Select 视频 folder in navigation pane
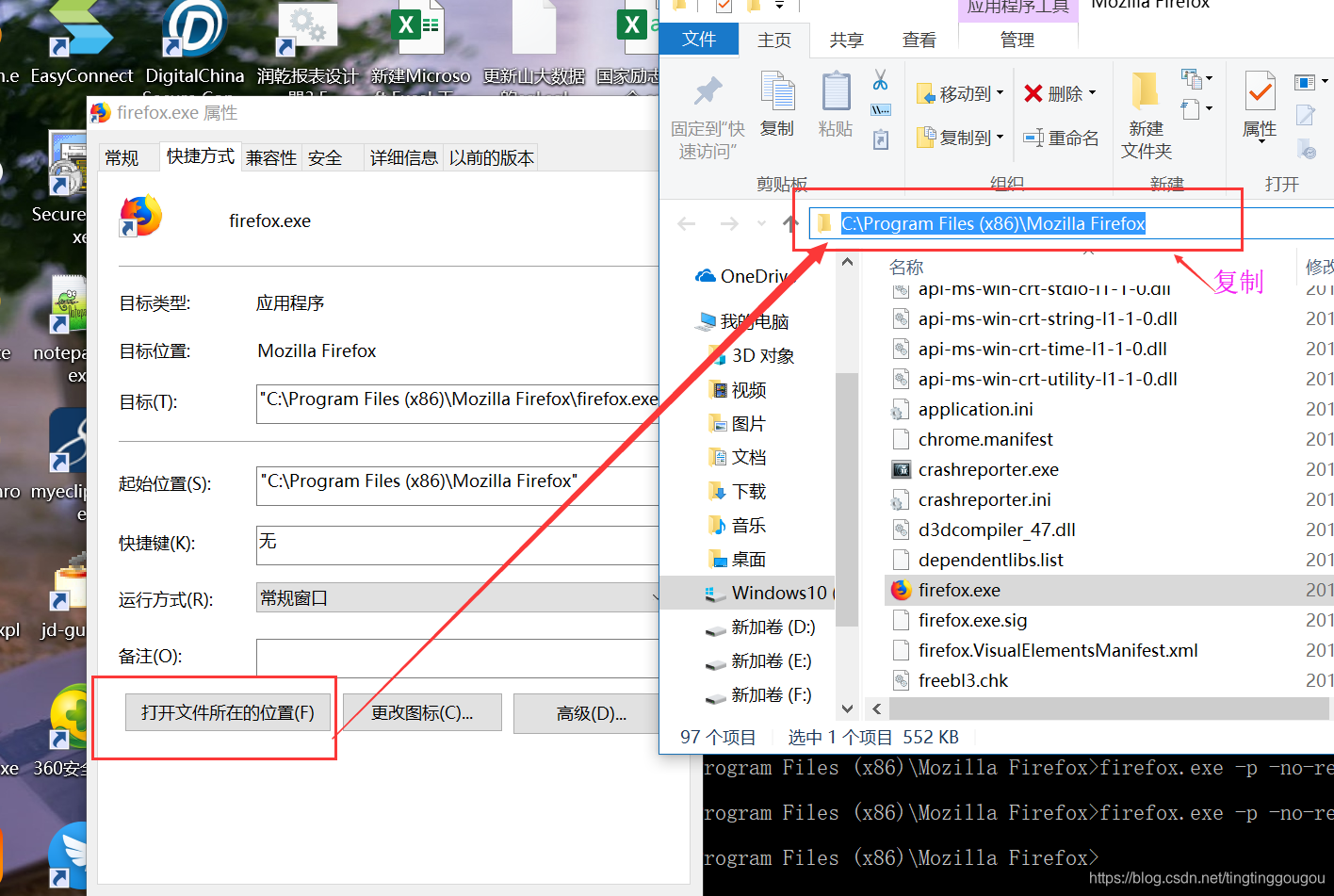The height and width of the screenshot is (896, 1334). click(x=739, y=389)
